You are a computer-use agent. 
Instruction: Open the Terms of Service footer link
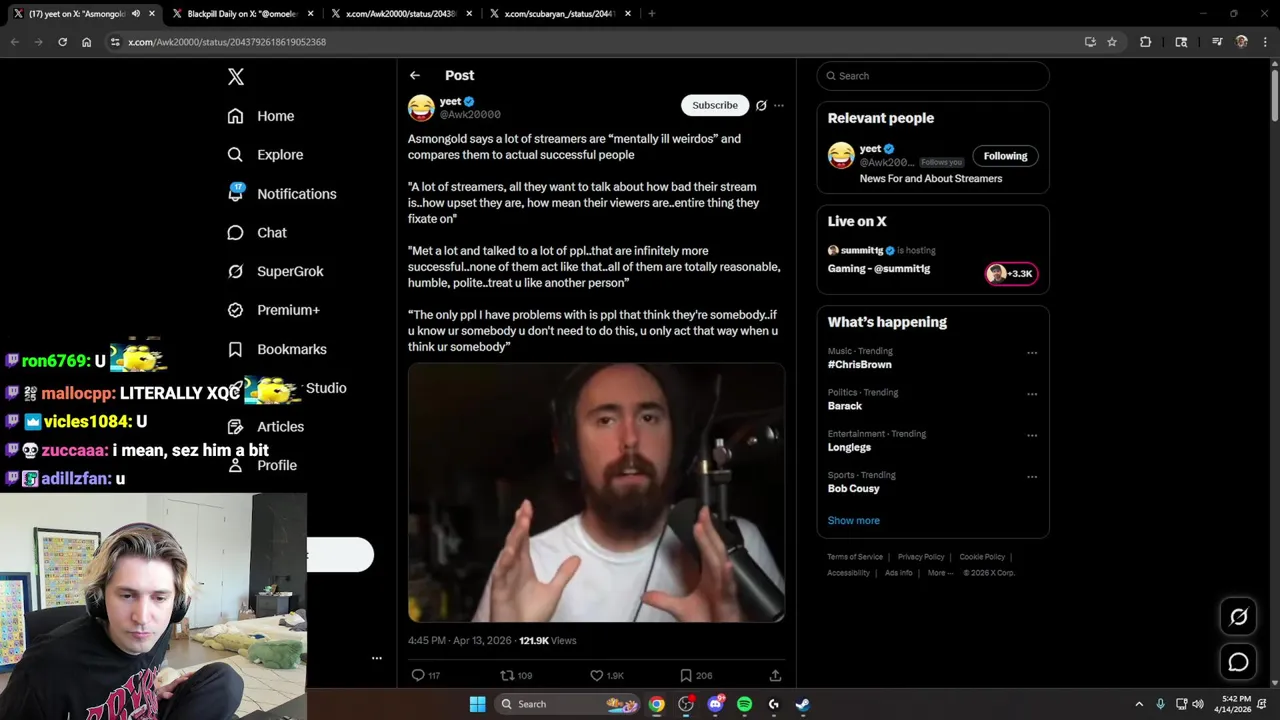coord(855,557)
